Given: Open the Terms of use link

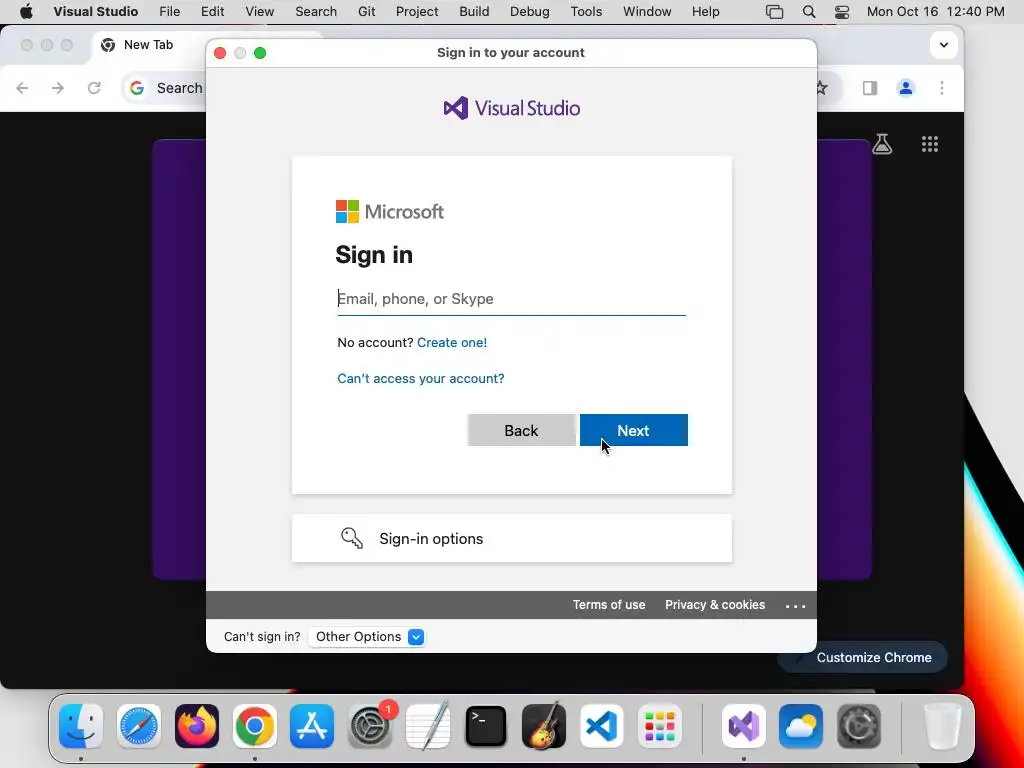Looking at the screenshot, I should (609, 605).
